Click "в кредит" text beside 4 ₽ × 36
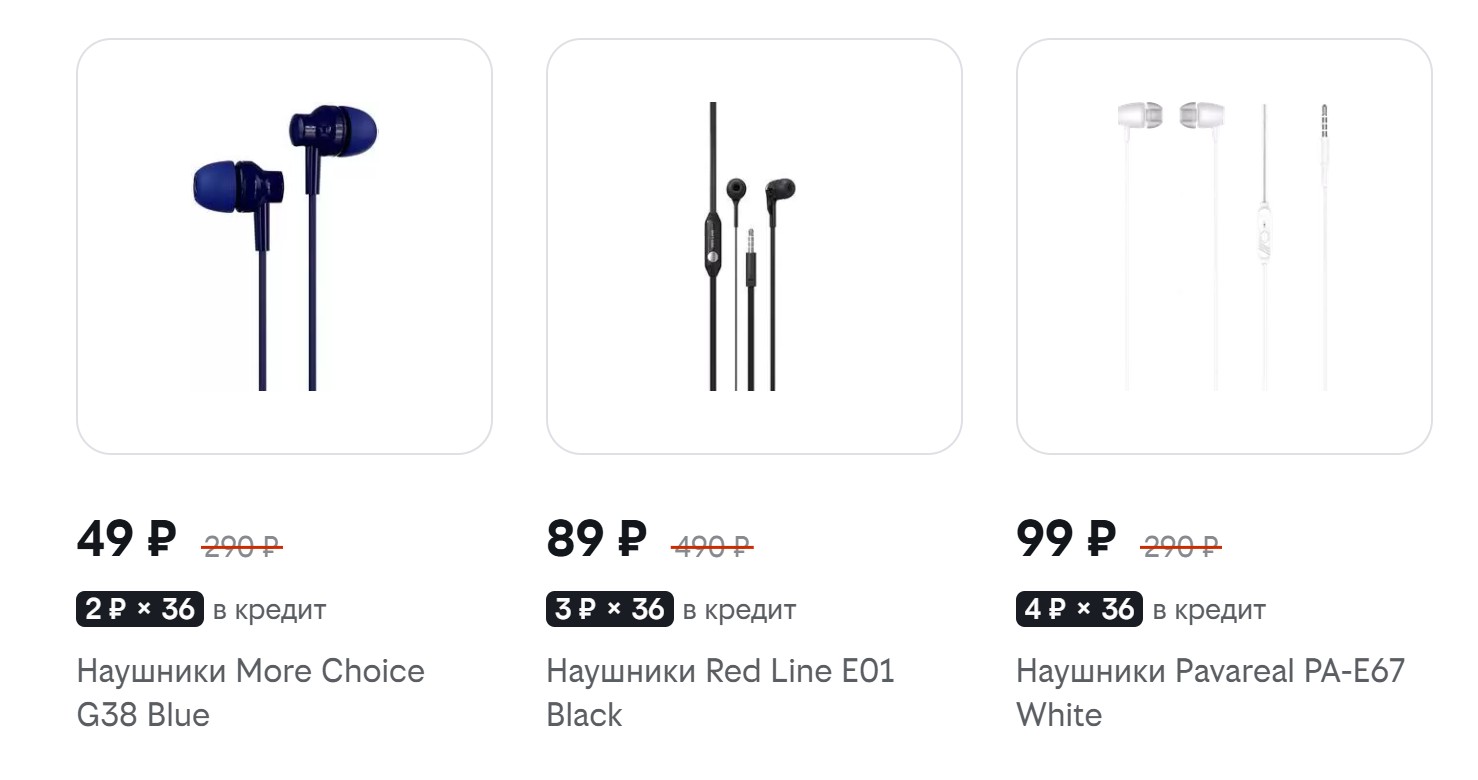The height and width of the screenshot is (780, 1478). pos(1209,610)
